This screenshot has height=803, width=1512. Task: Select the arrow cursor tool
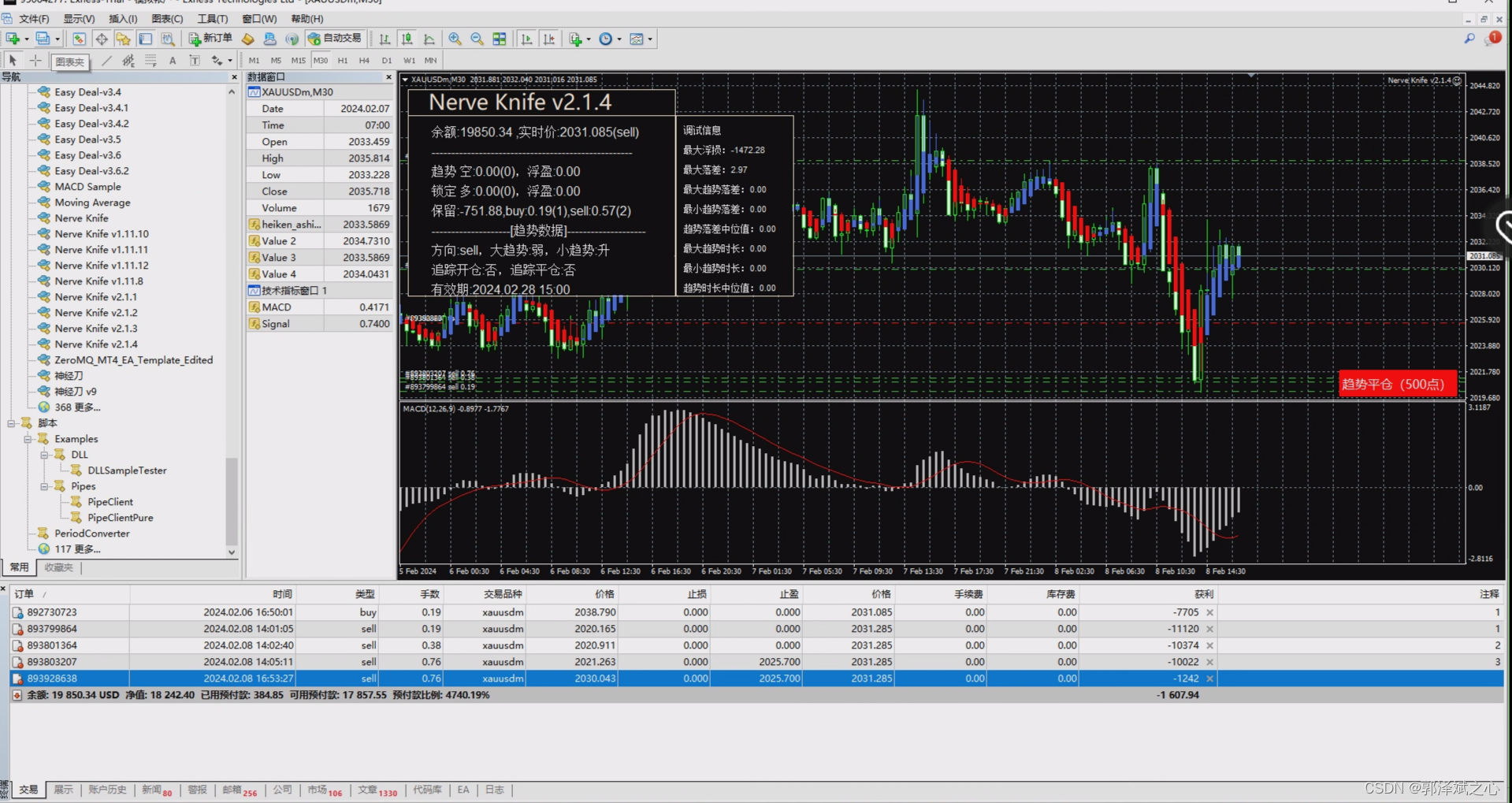[13, 60]
